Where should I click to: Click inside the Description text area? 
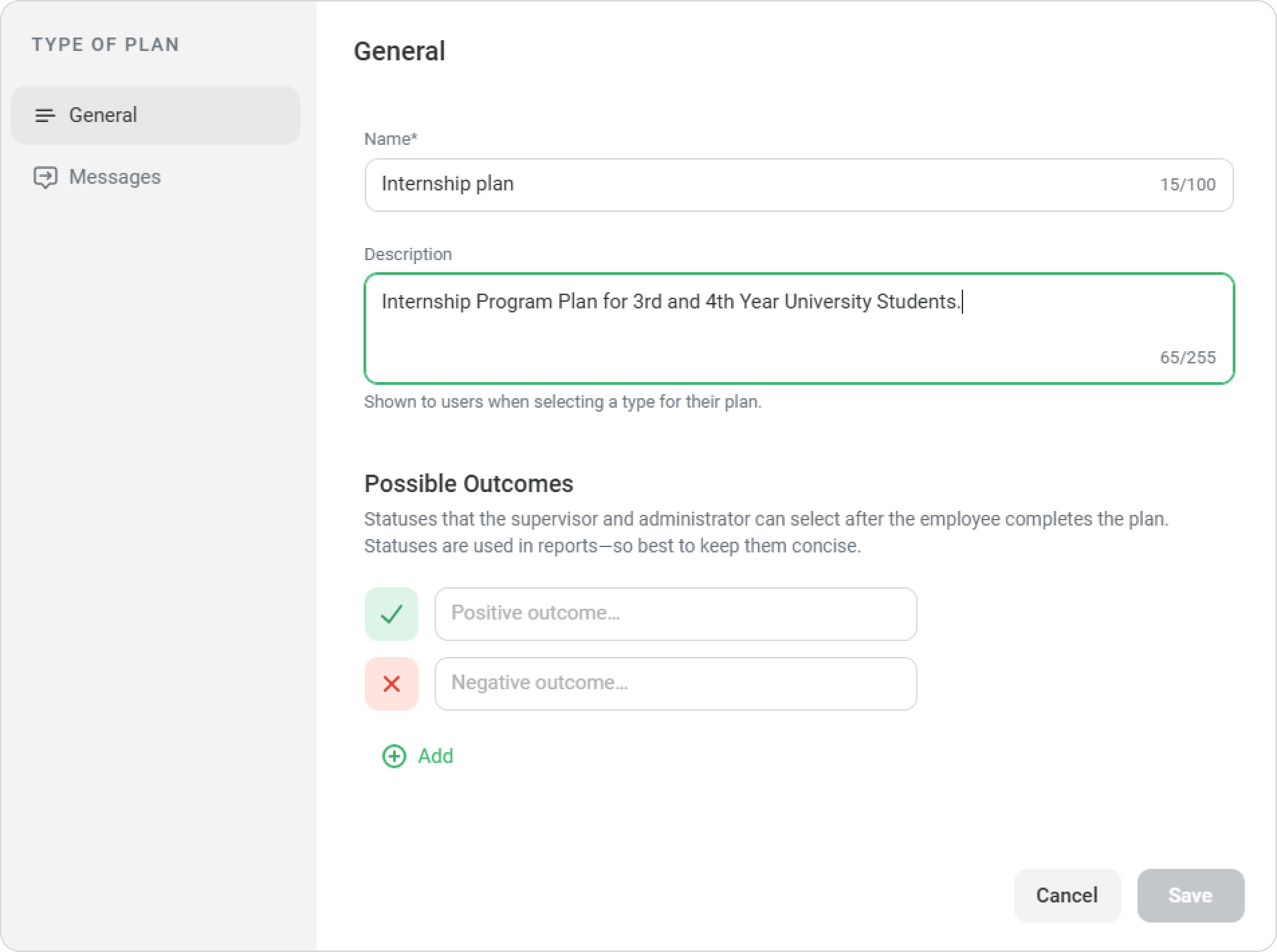tap(799, 329)
